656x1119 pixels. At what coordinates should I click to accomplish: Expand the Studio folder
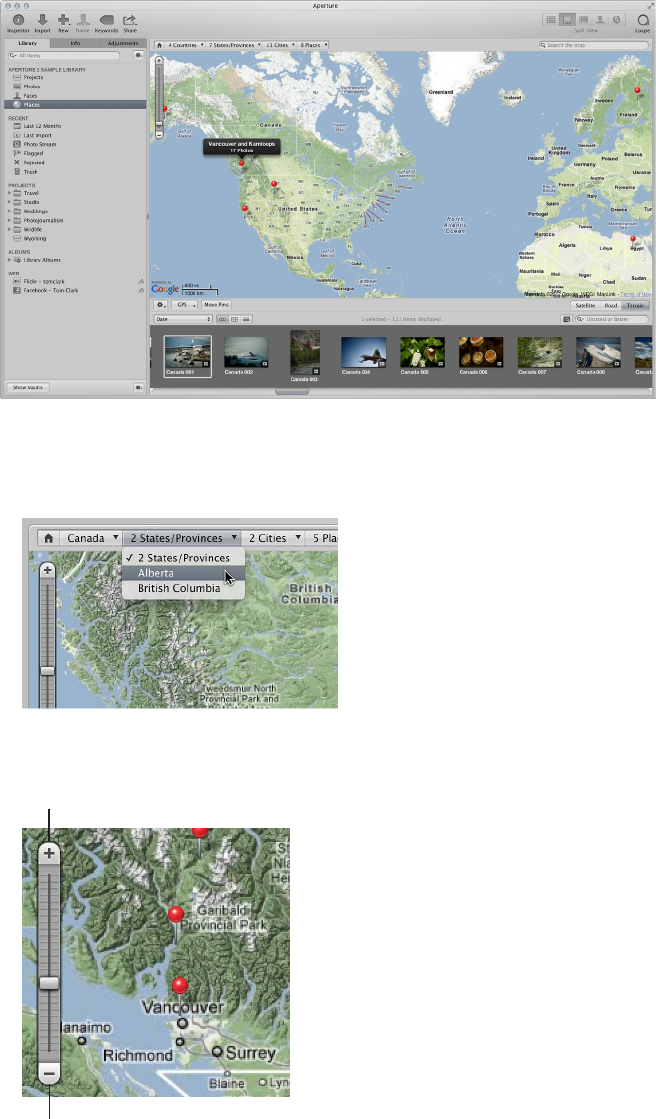(10, 202)
